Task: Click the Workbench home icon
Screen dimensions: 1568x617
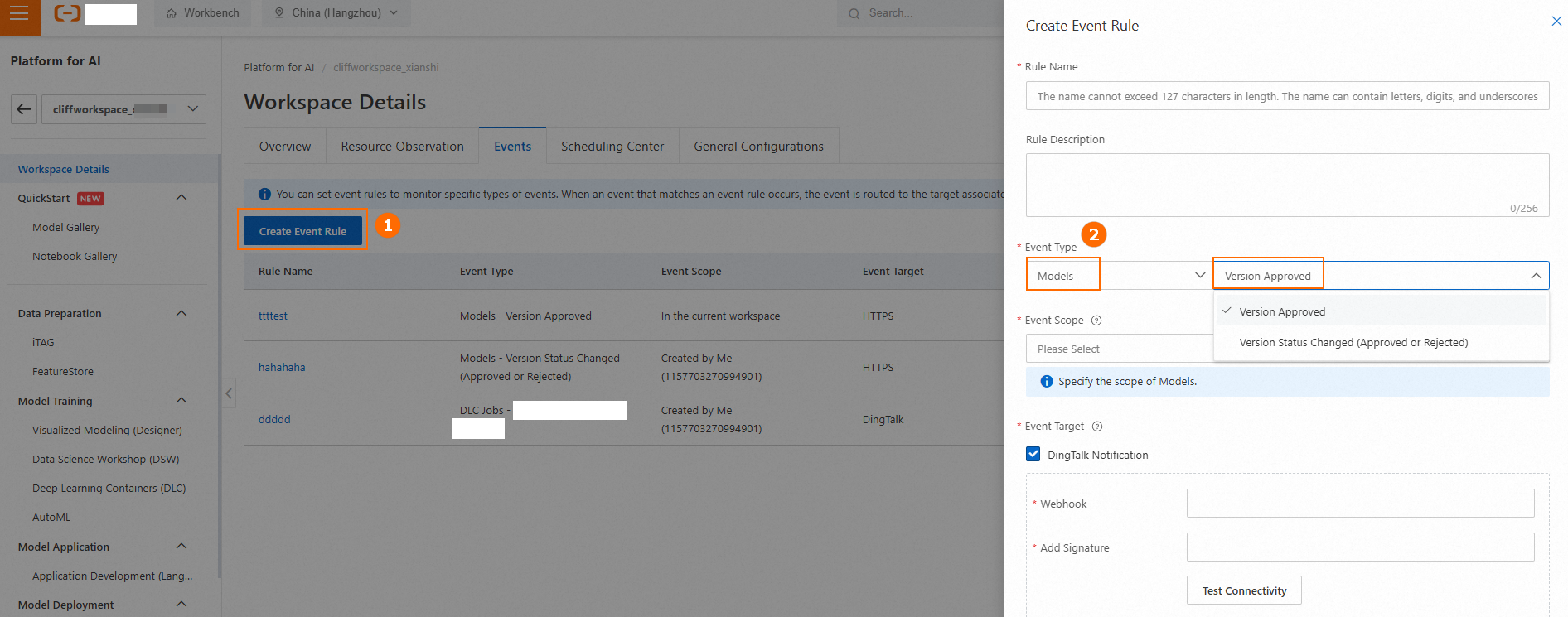Action: point(171,13)
